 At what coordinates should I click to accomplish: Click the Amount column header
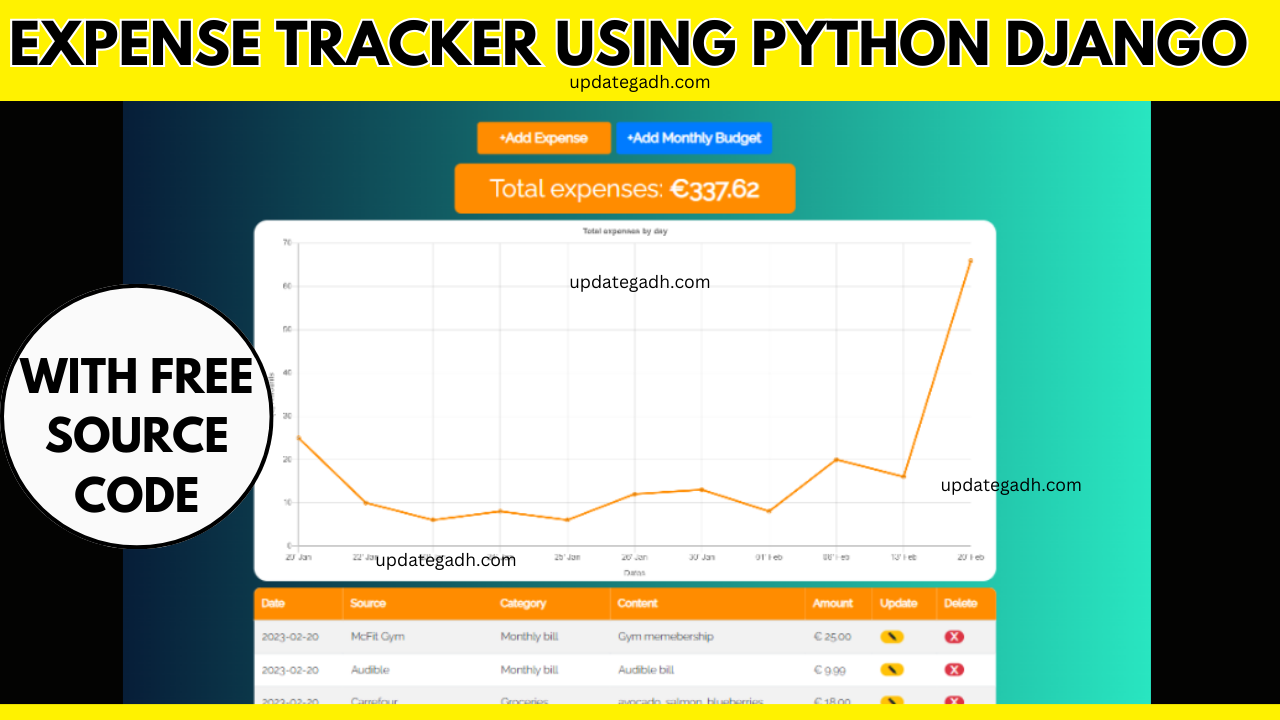(833, 603)
